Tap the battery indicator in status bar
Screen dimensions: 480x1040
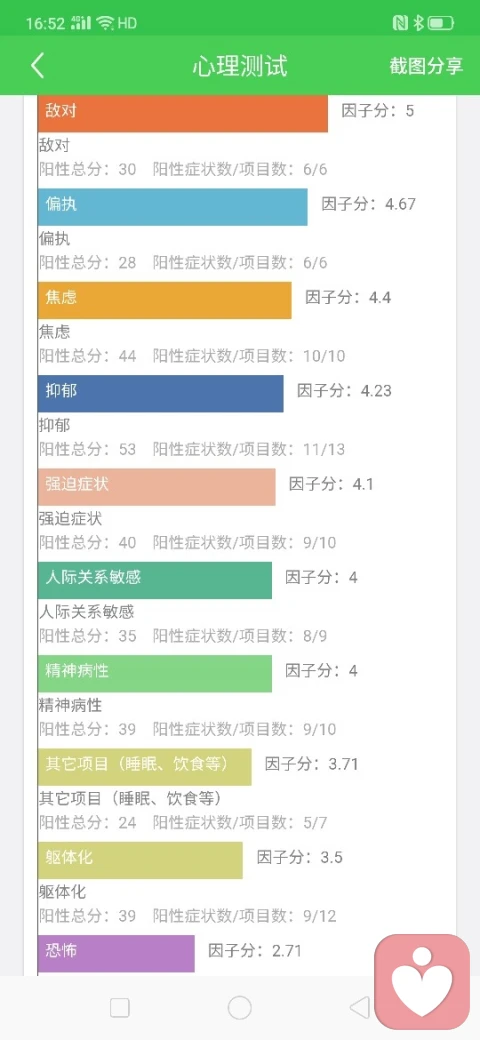coord(440,24)
